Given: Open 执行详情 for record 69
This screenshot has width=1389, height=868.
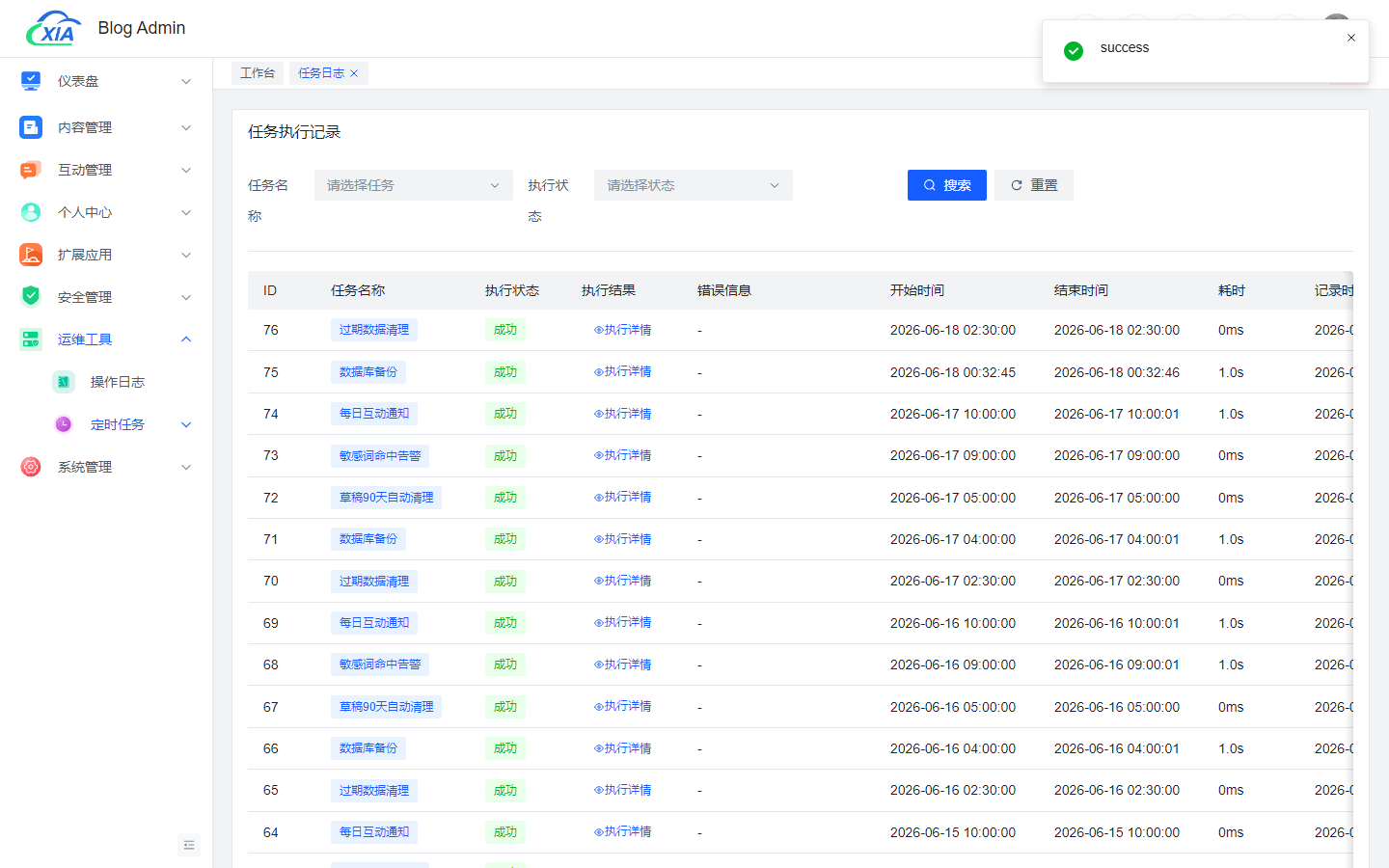Looking at the screenshot, I should (x=622, y=622).
